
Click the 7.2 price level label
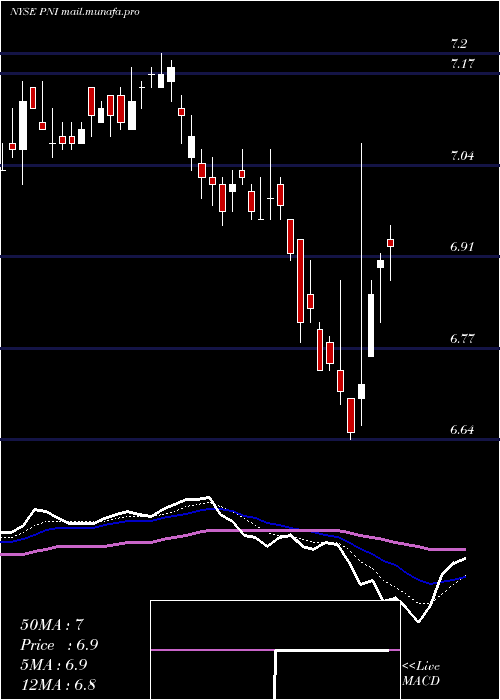point(459,44)
